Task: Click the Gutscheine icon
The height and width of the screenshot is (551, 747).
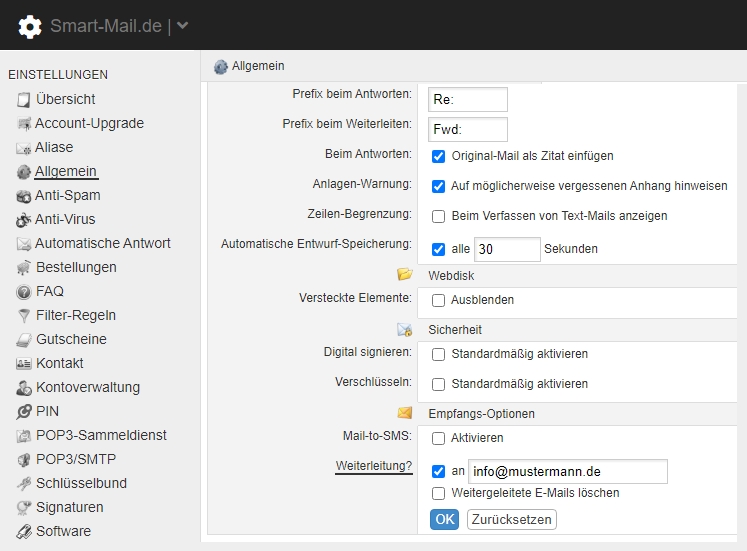Action: pyautogui.click(x=23, y=340)
